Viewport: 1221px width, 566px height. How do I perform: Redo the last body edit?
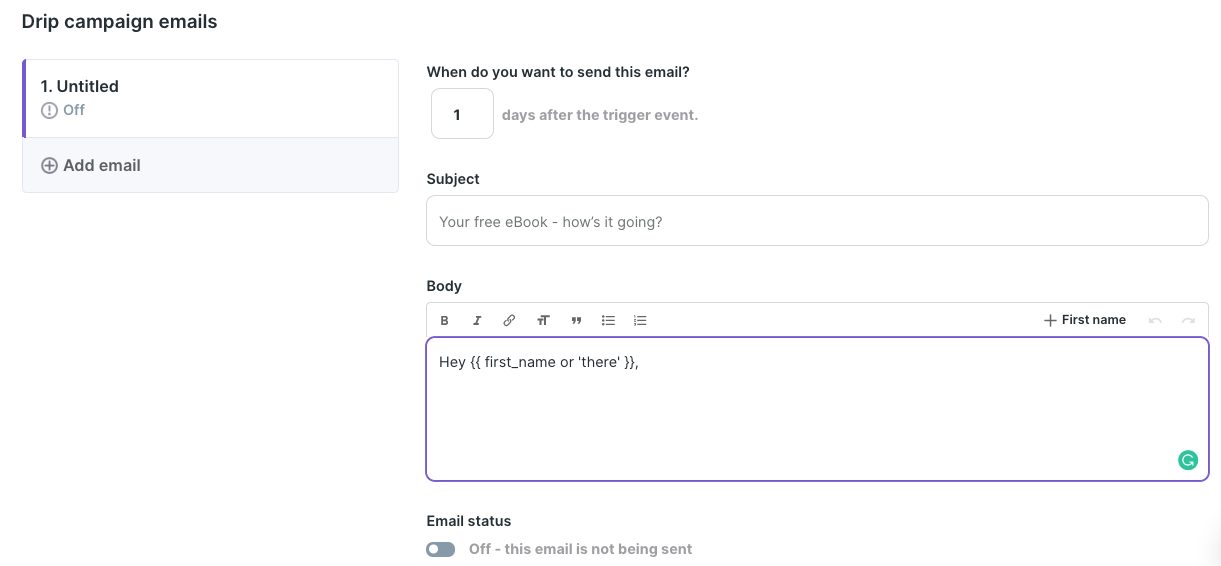pyautogui.click(x=1188, y=321)
